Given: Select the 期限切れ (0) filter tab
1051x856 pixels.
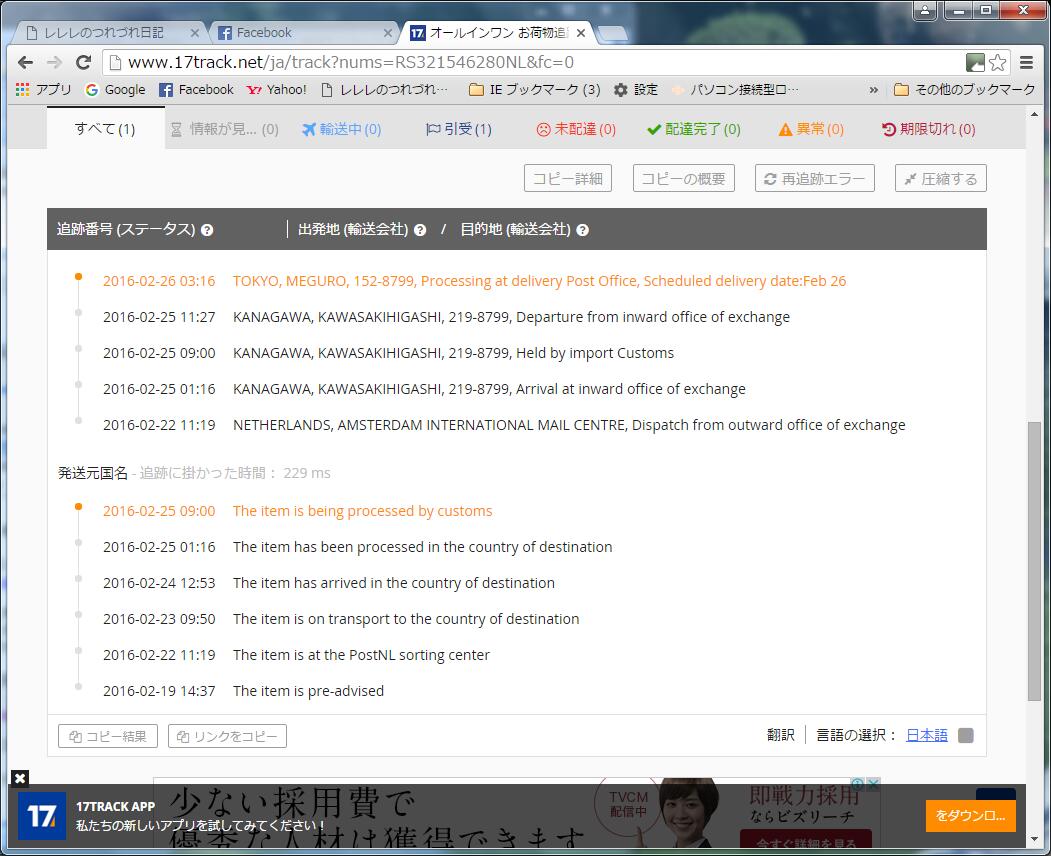Looking at the screenshot, I should pos(928,129).
